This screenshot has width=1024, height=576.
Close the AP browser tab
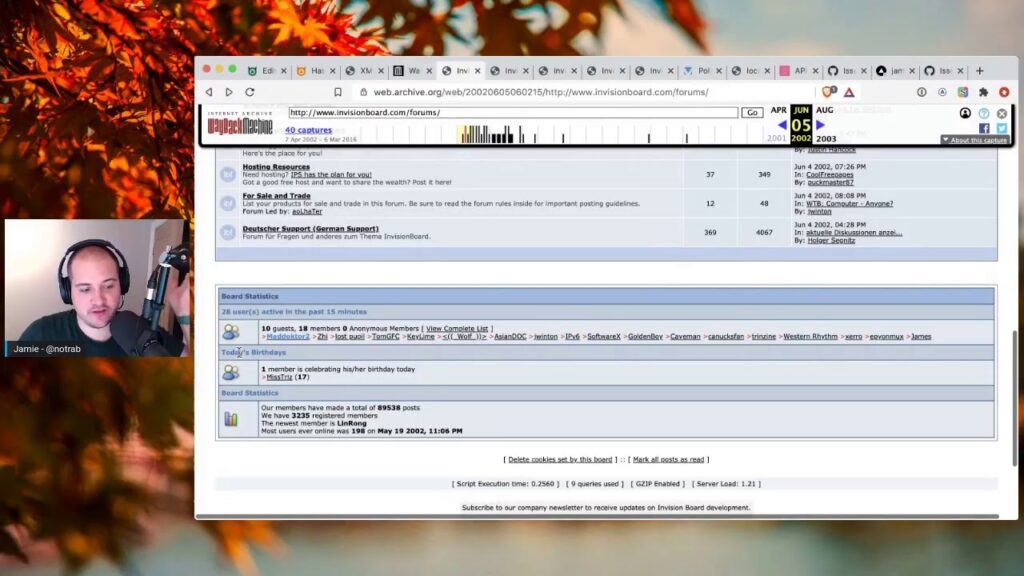coord(815,71)
